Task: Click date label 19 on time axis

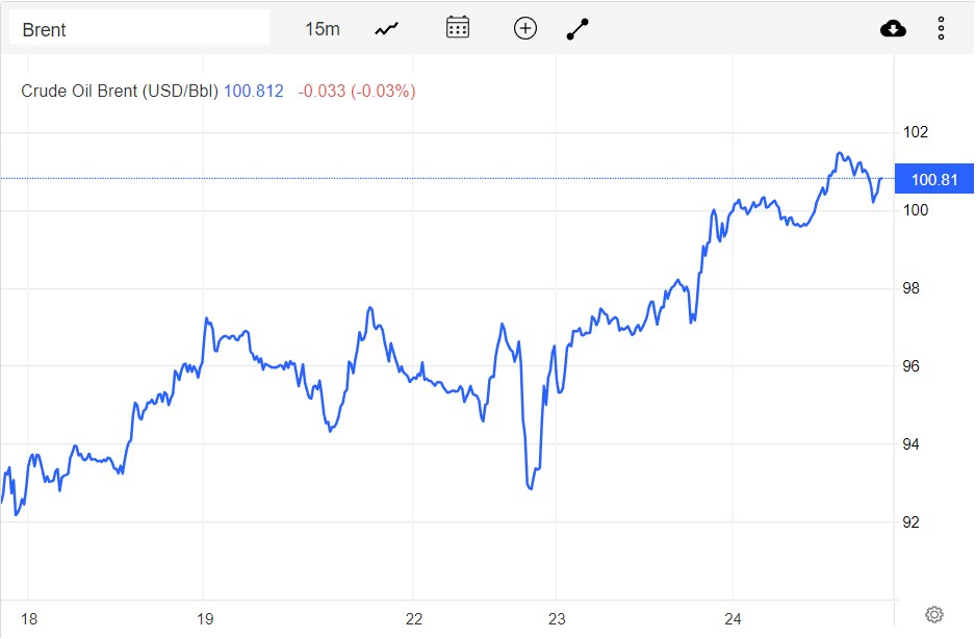Action: click(x=204, y=619)
